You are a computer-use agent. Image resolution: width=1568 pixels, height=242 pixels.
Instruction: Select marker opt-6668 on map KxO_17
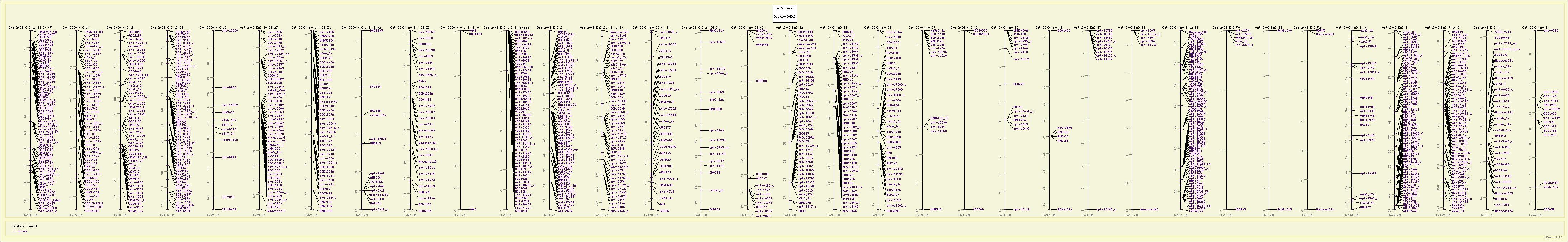[229, 88]
